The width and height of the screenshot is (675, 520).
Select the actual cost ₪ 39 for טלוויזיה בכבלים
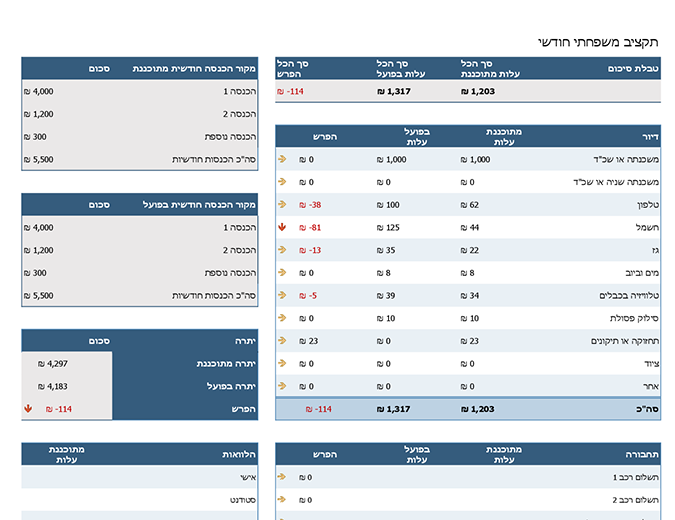(386, 296)
